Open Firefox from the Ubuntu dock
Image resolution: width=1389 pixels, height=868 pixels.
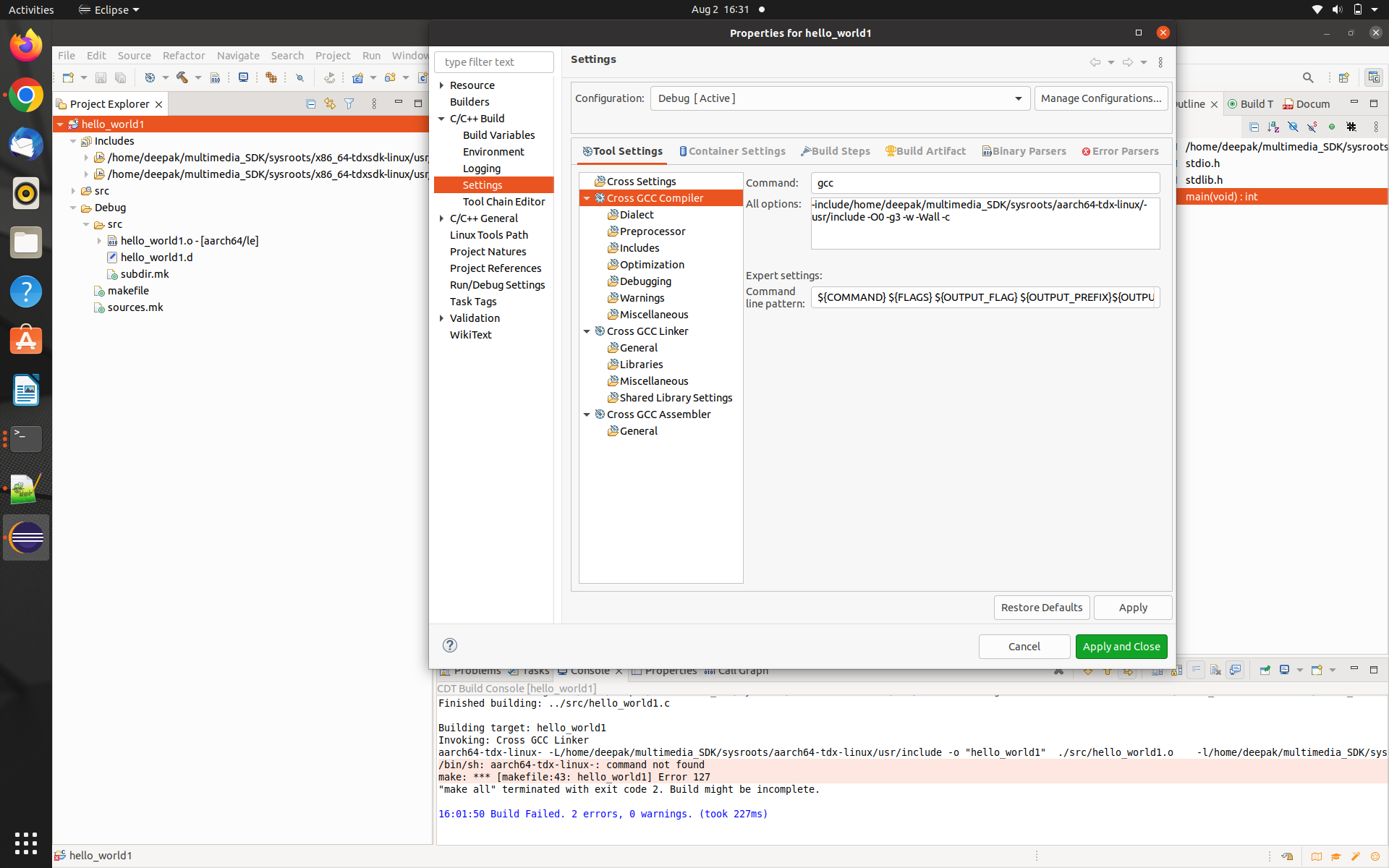coord(26,46)
